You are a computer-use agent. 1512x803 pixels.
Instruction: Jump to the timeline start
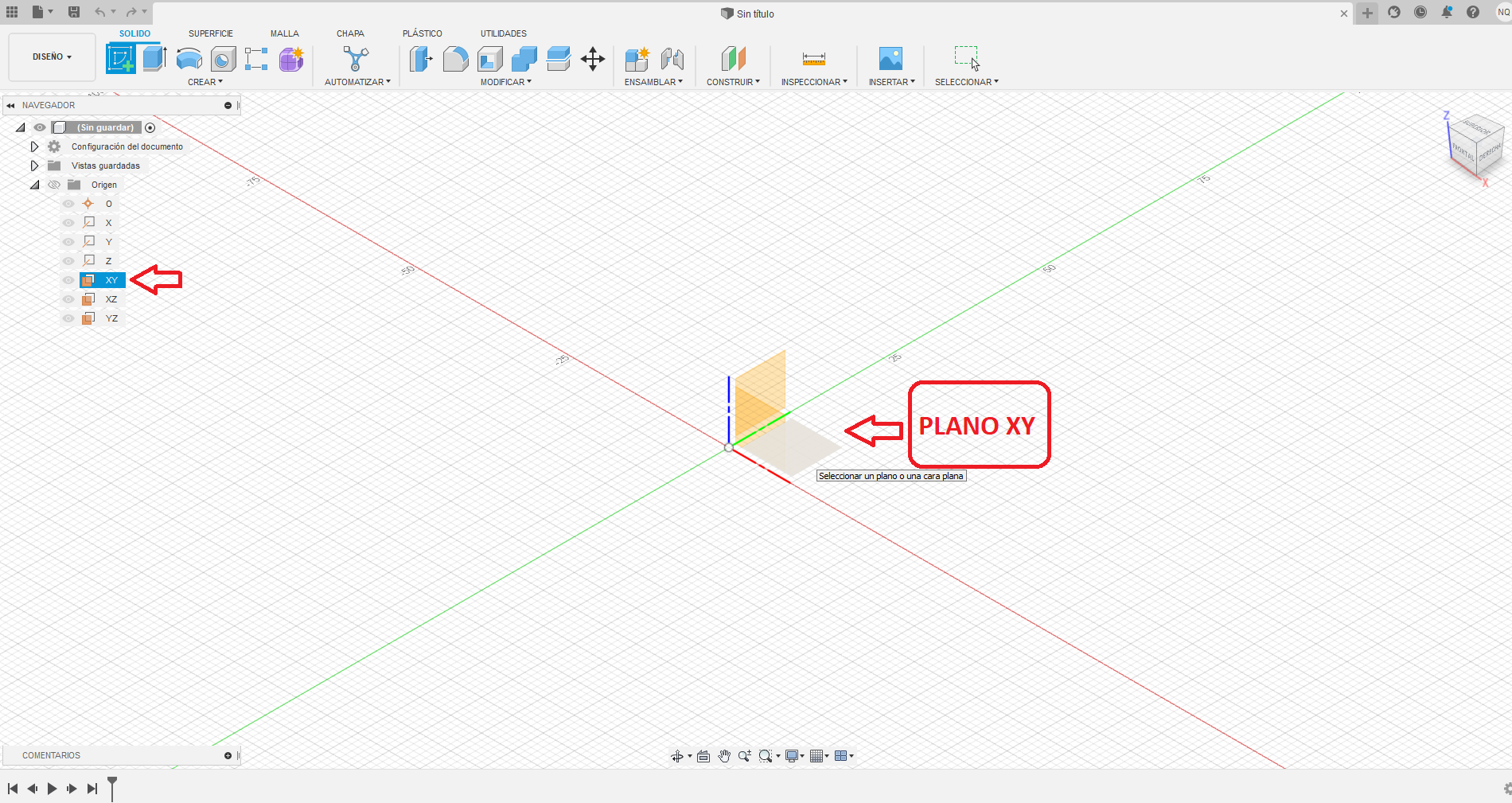click(x=13, y=789)
